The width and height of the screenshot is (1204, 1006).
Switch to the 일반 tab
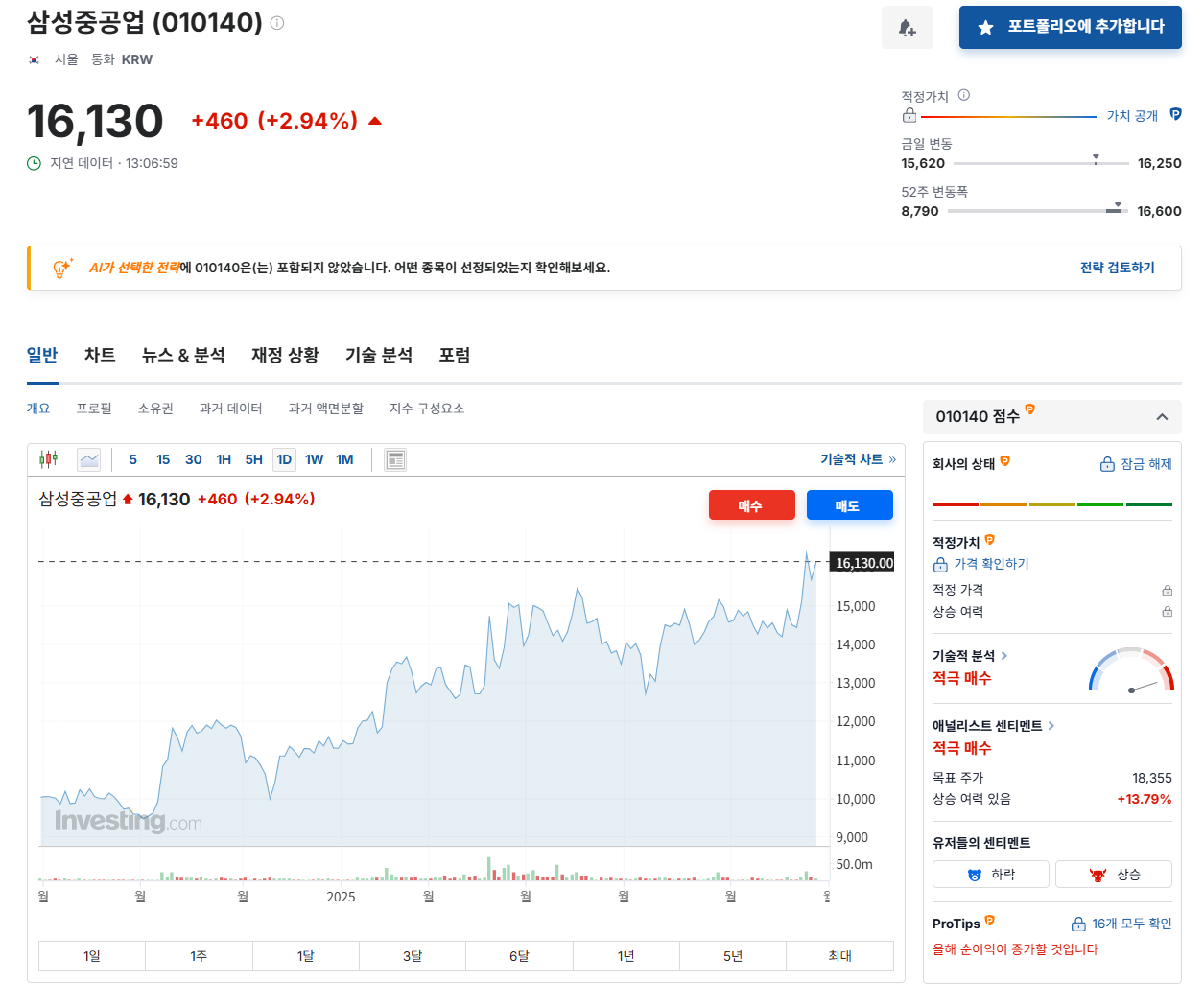42,355
